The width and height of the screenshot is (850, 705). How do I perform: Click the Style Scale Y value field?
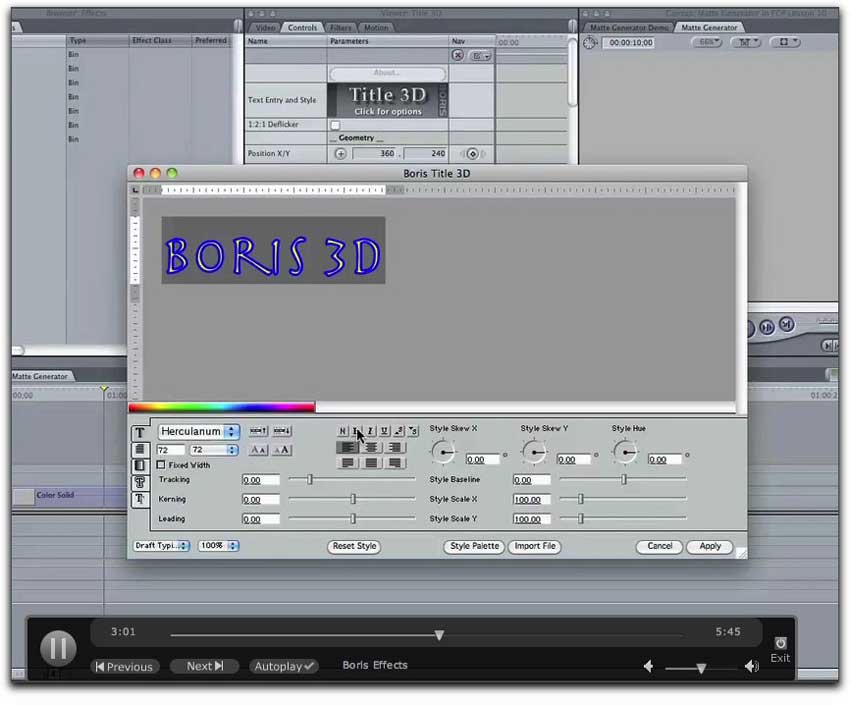(532, 519)
